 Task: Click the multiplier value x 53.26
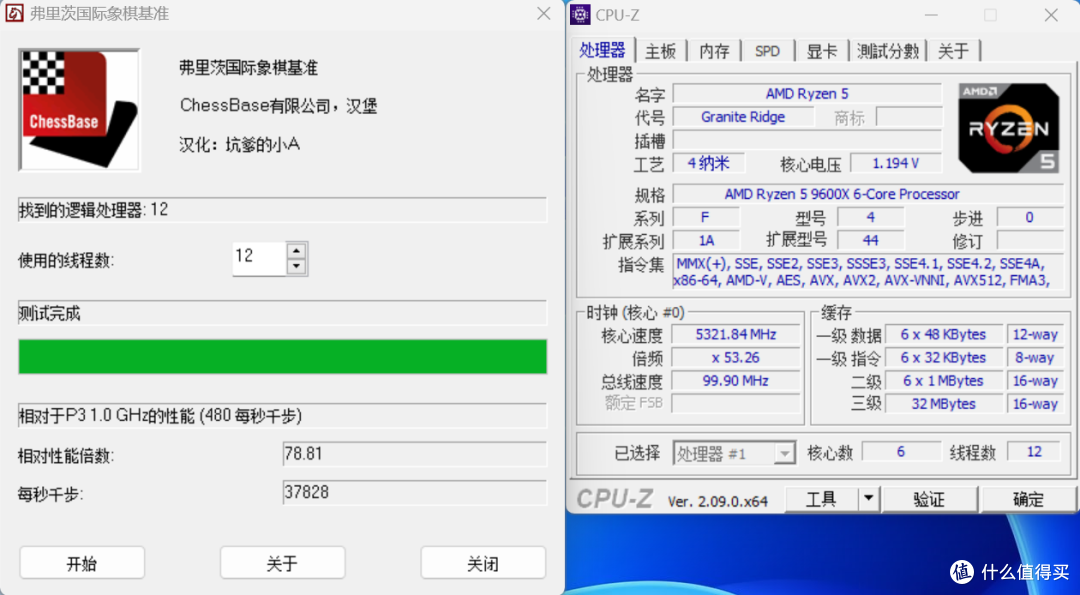click(x=736, y=358)
